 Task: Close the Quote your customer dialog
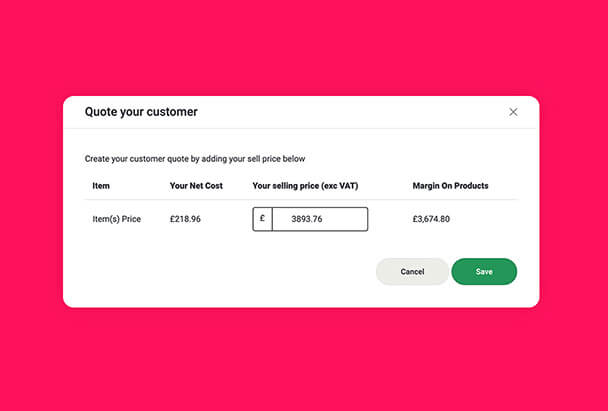513,112
